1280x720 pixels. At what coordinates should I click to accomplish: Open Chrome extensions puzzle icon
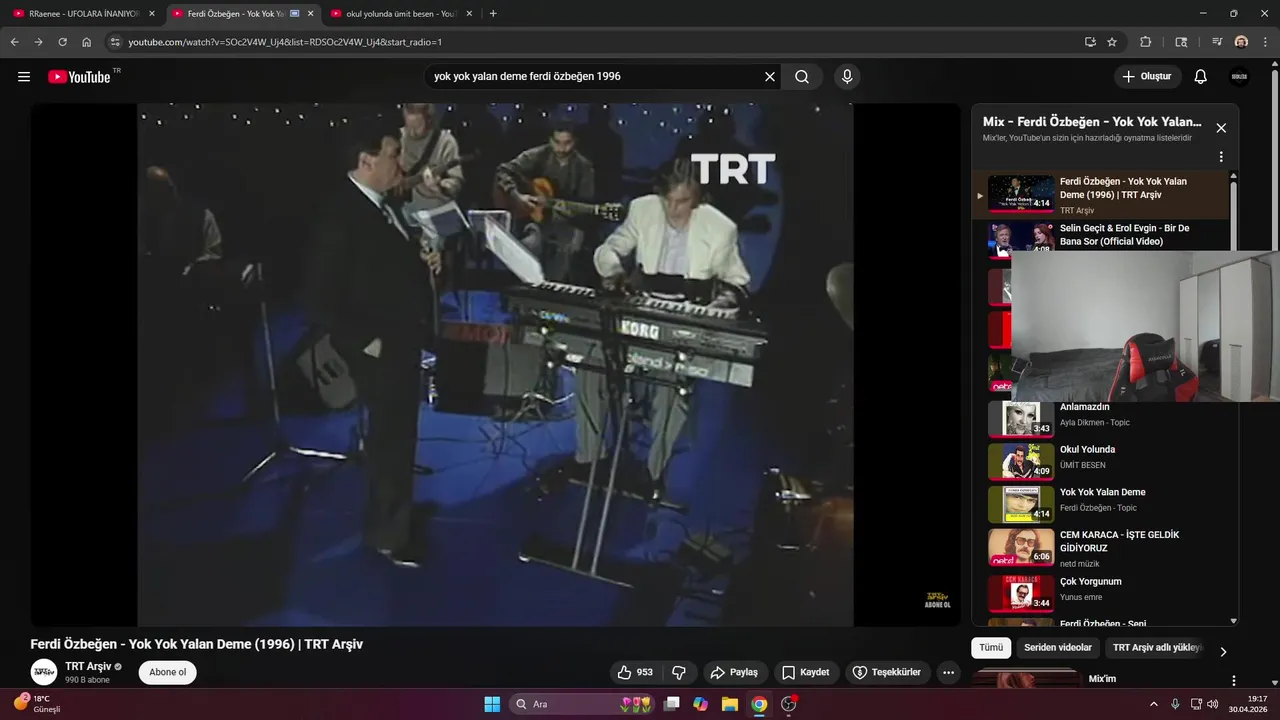[1146, 42]
